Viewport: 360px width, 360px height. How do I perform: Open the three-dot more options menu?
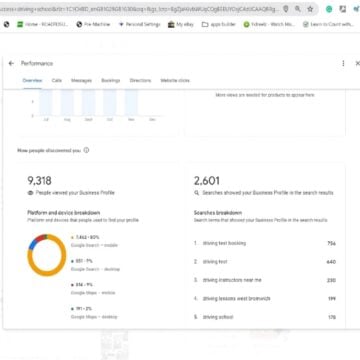[343, 63]
